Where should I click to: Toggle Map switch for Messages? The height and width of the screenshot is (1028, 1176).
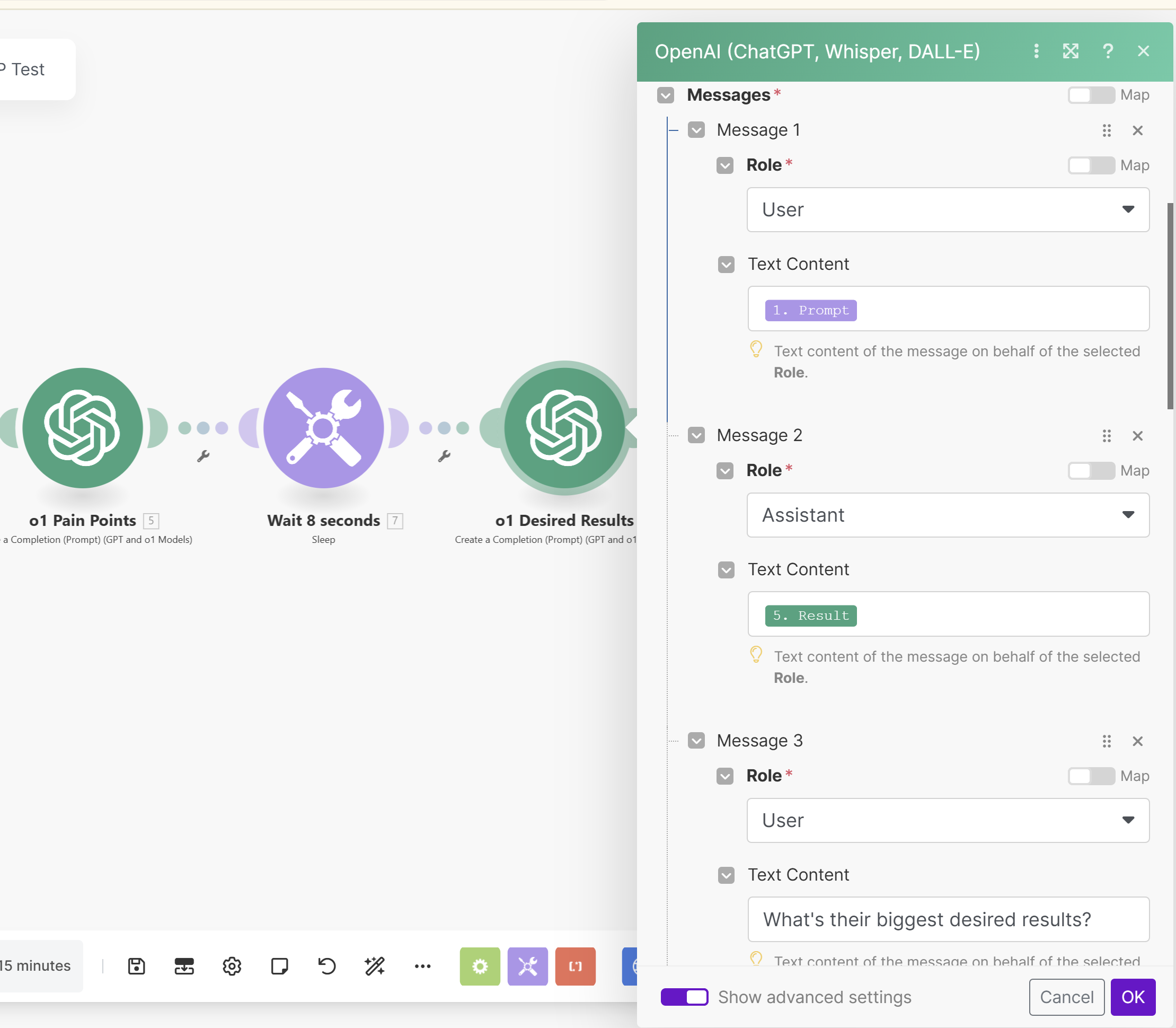(1091, 95)
